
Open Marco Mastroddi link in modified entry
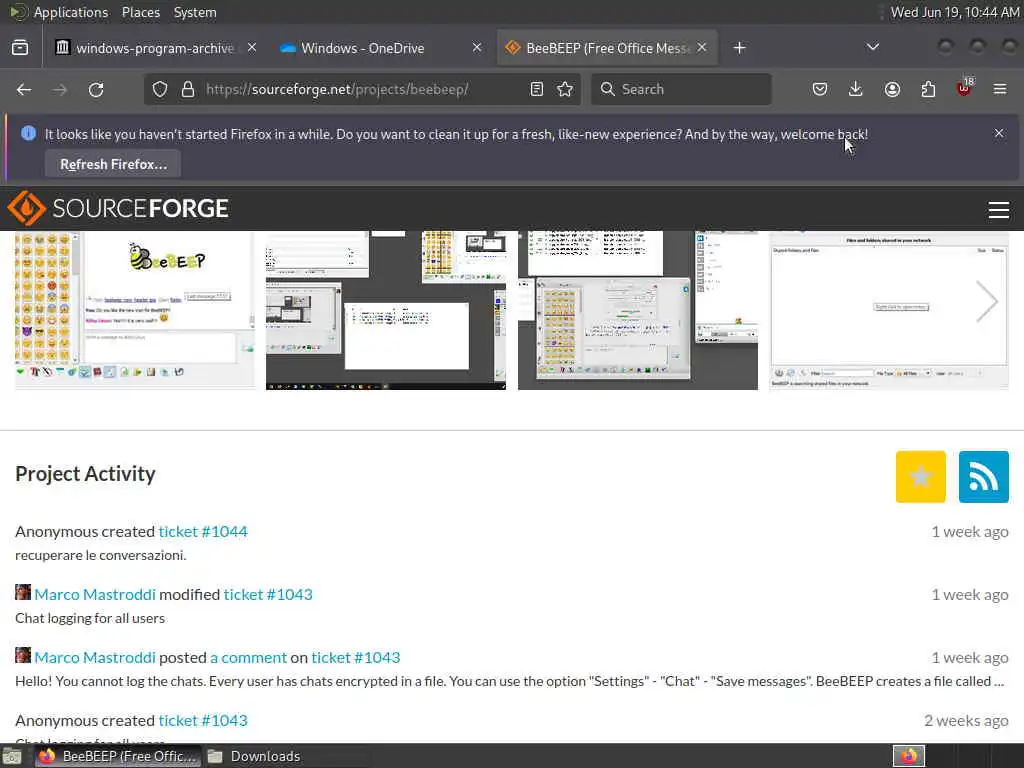pyautogui.click(x=95, y=594)
